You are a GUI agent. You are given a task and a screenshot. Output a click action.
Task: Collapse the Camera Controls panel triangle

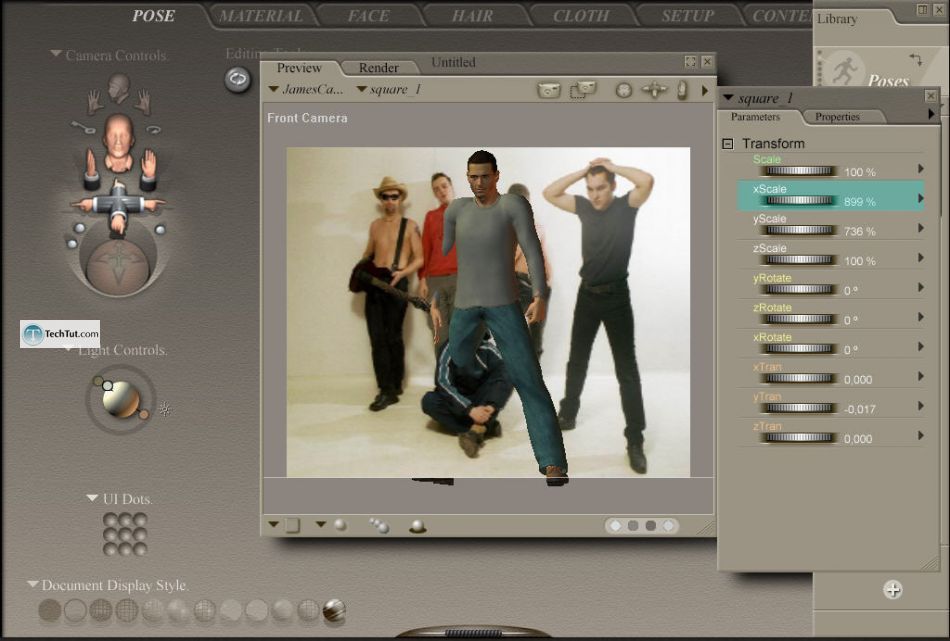(x=56, y=54)
